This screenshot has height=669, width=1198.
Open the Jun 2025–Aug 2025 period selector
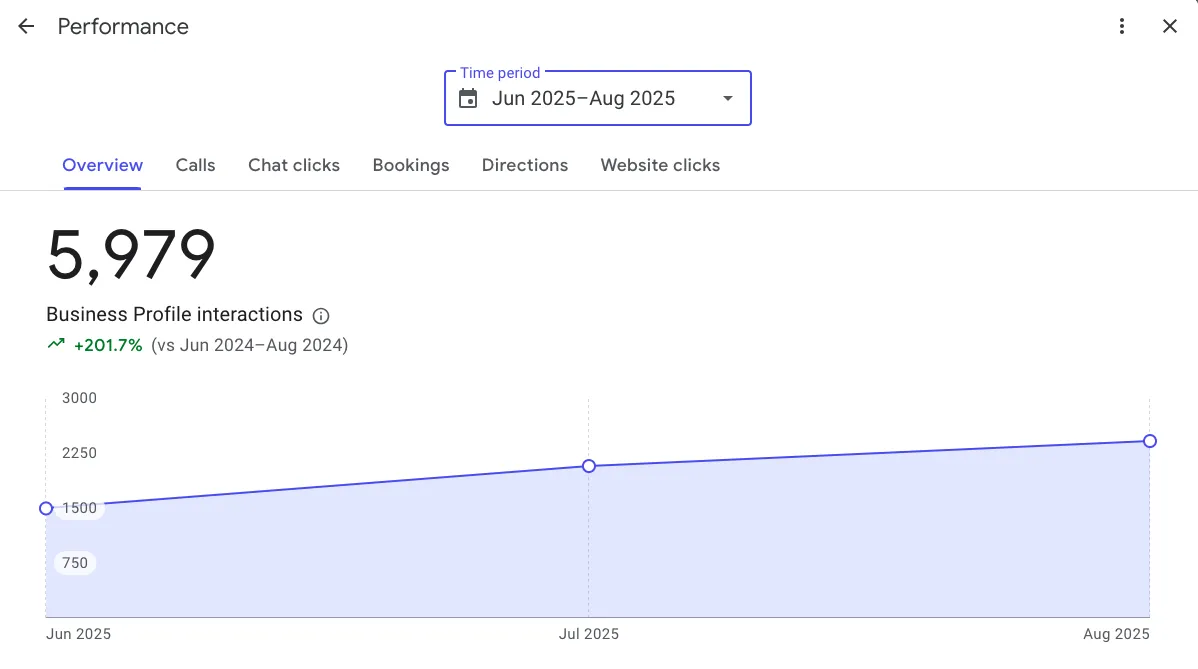(584, 98)
